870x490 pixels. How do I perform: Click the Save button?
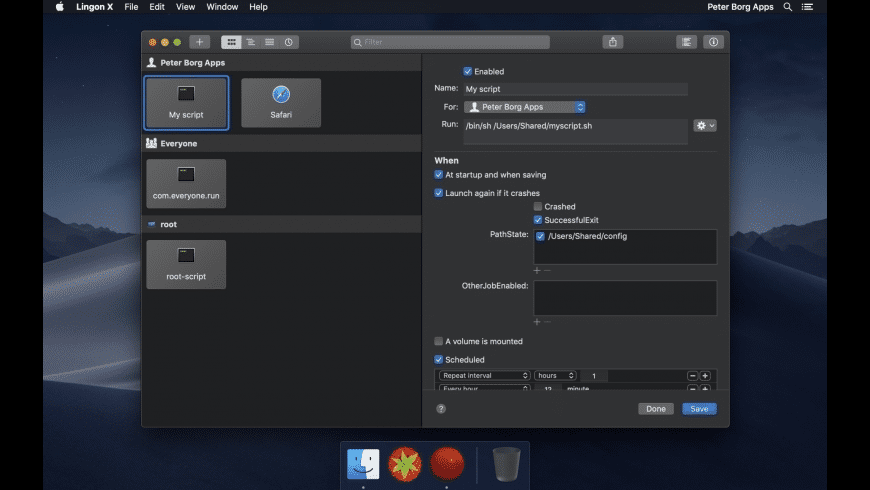pyautogui.click(x=699, y=409)
